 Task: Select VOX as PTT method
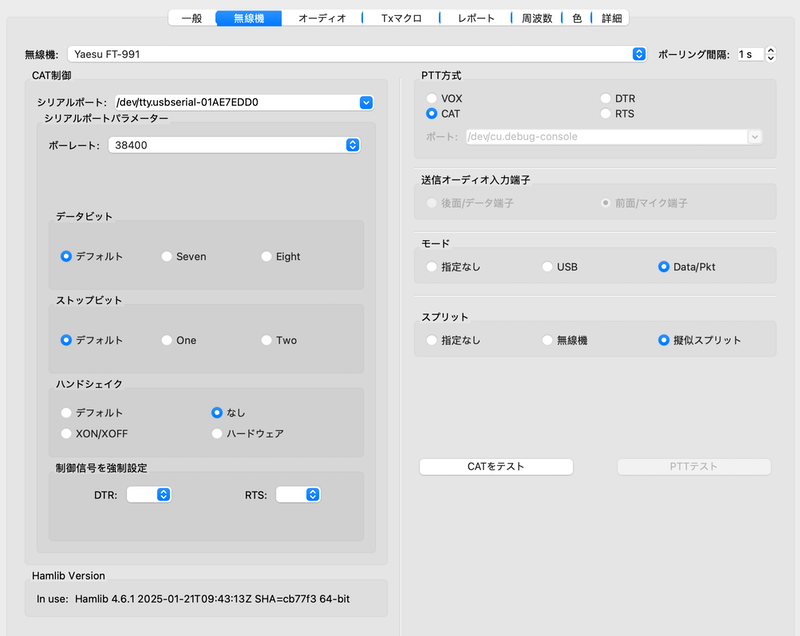[x=432, y=99]
